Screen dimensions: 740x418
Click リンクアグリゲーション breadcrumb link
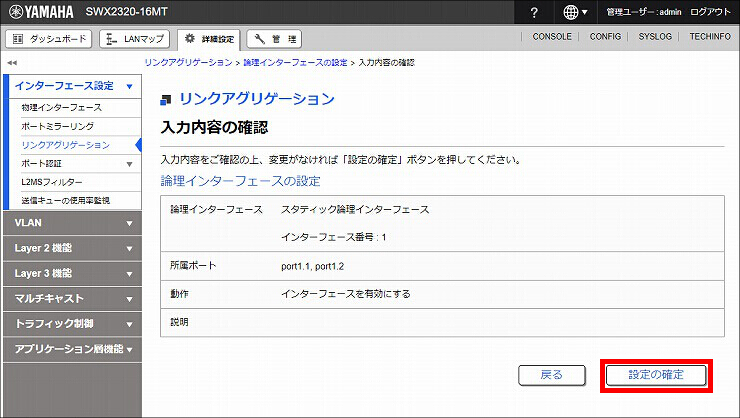(x=188, y=62)
